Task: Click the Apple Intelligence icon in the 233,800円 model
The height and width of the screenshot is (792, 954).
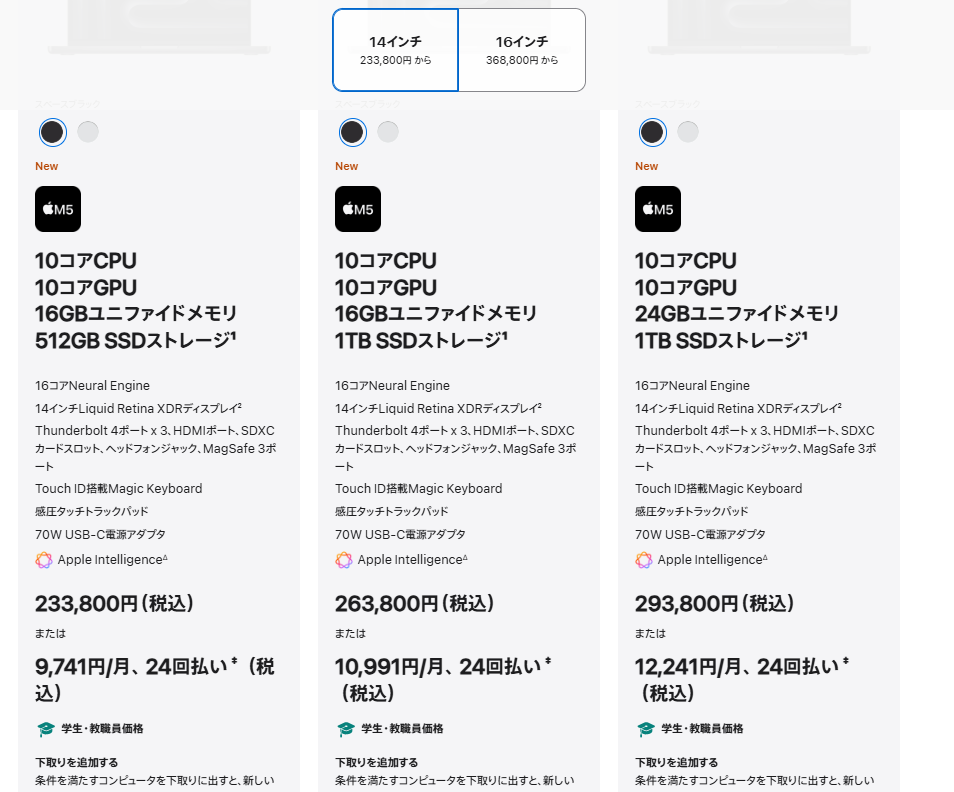Action: [44, 560]
